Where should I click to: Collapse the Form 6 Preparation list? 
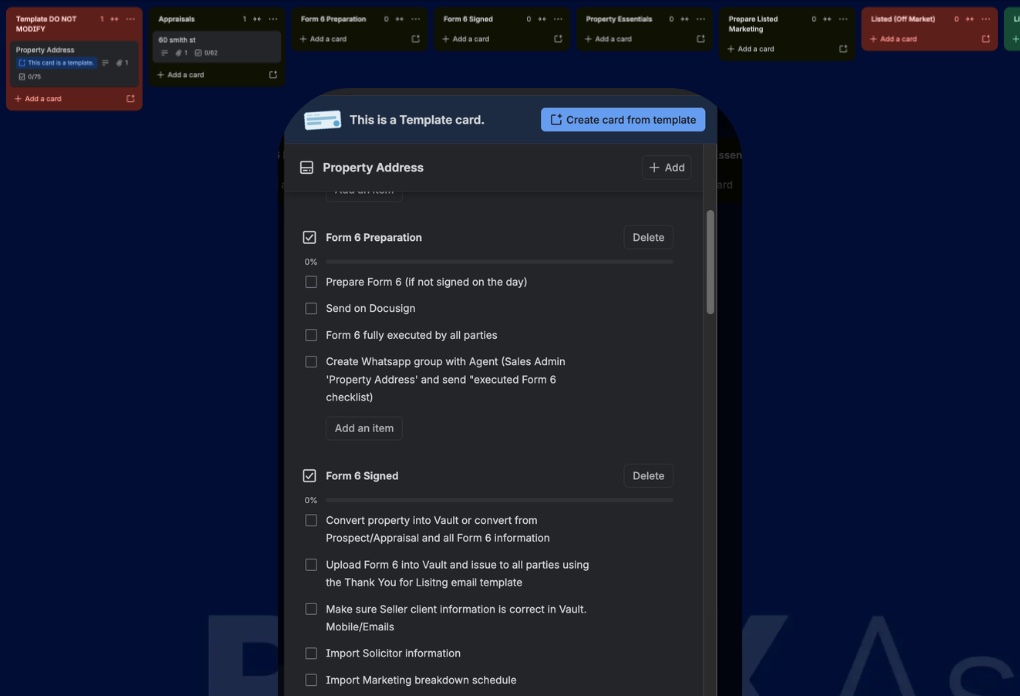point(399,19)
